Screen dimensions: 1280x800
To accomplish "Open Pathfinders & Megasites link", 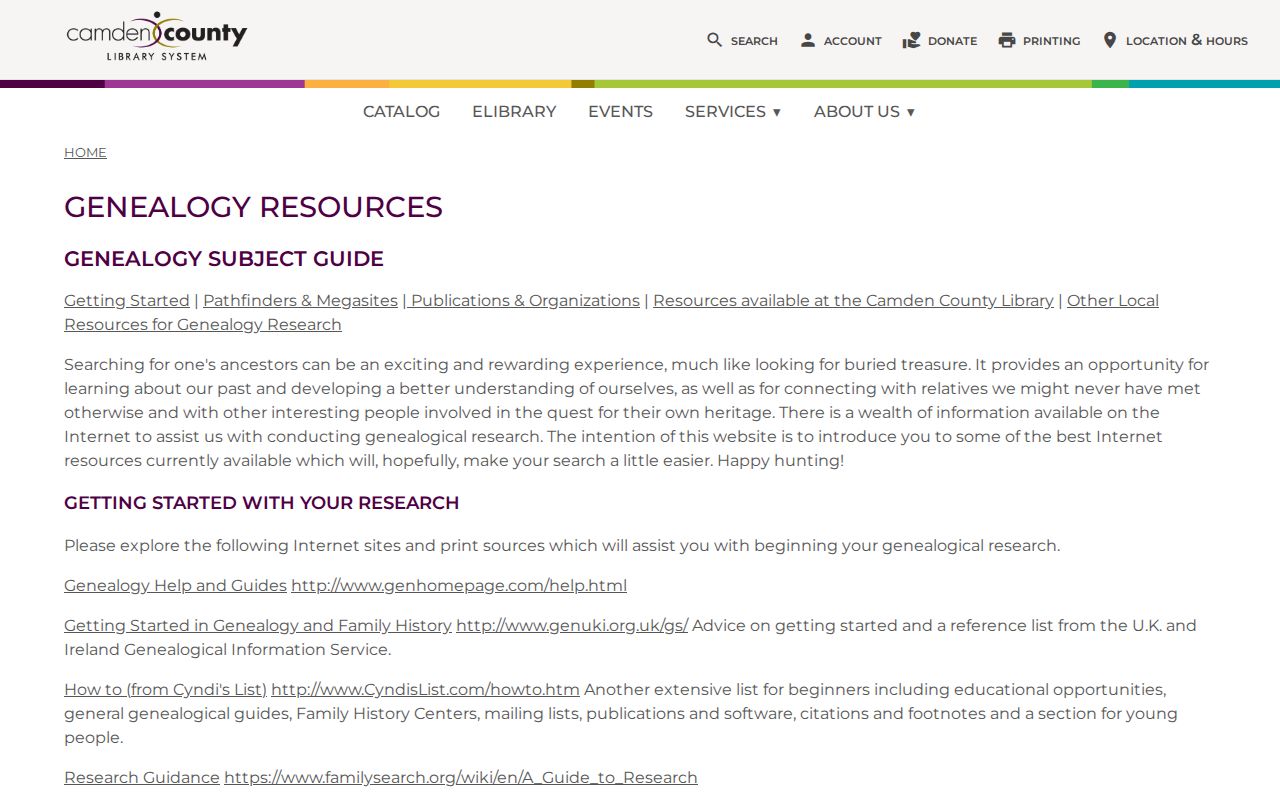I will coord(300,301).
